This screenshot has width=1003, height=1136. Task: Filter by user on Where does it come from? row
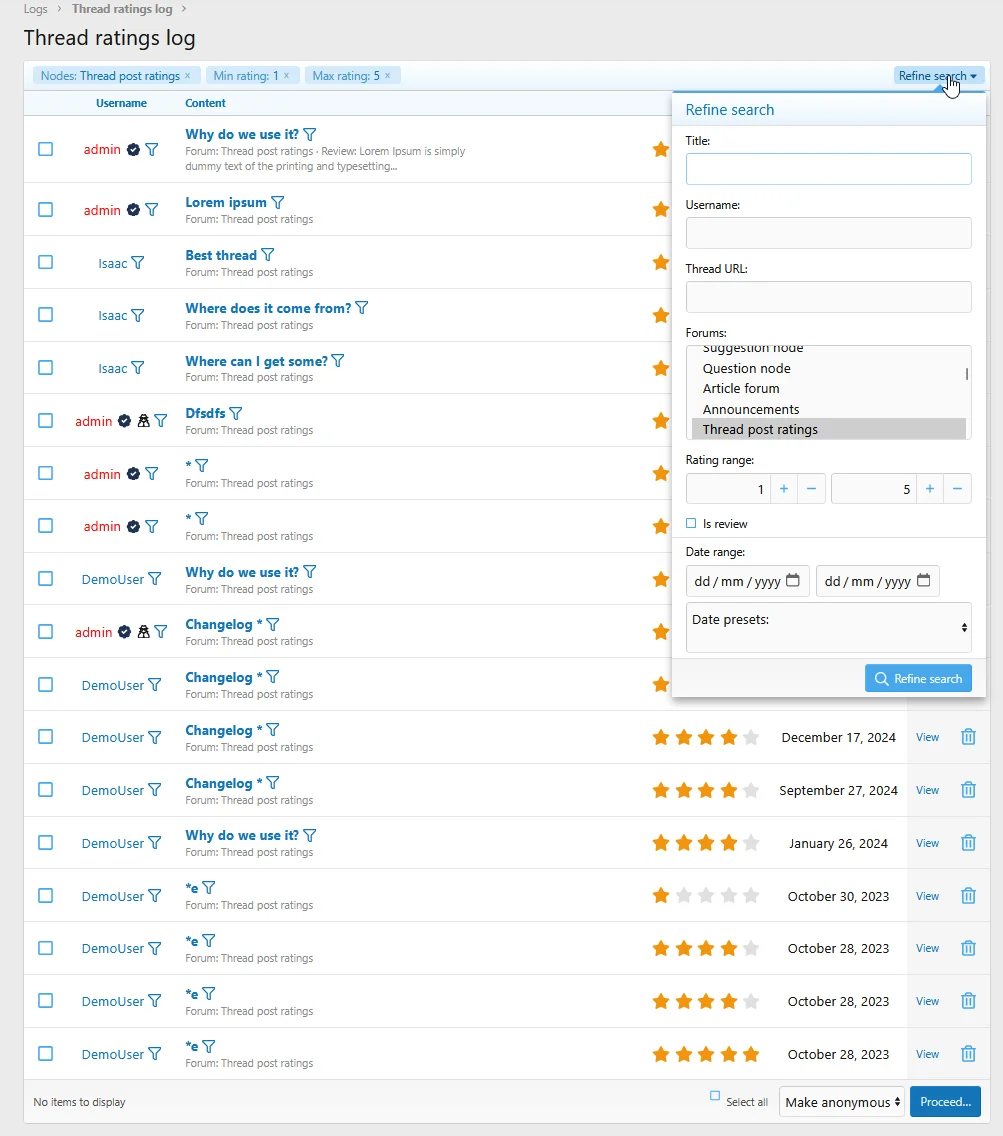137,315
